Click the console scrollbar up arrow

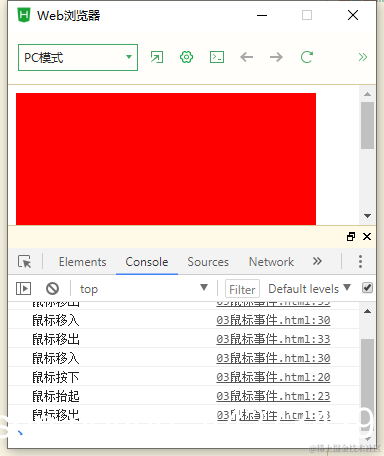367,311
